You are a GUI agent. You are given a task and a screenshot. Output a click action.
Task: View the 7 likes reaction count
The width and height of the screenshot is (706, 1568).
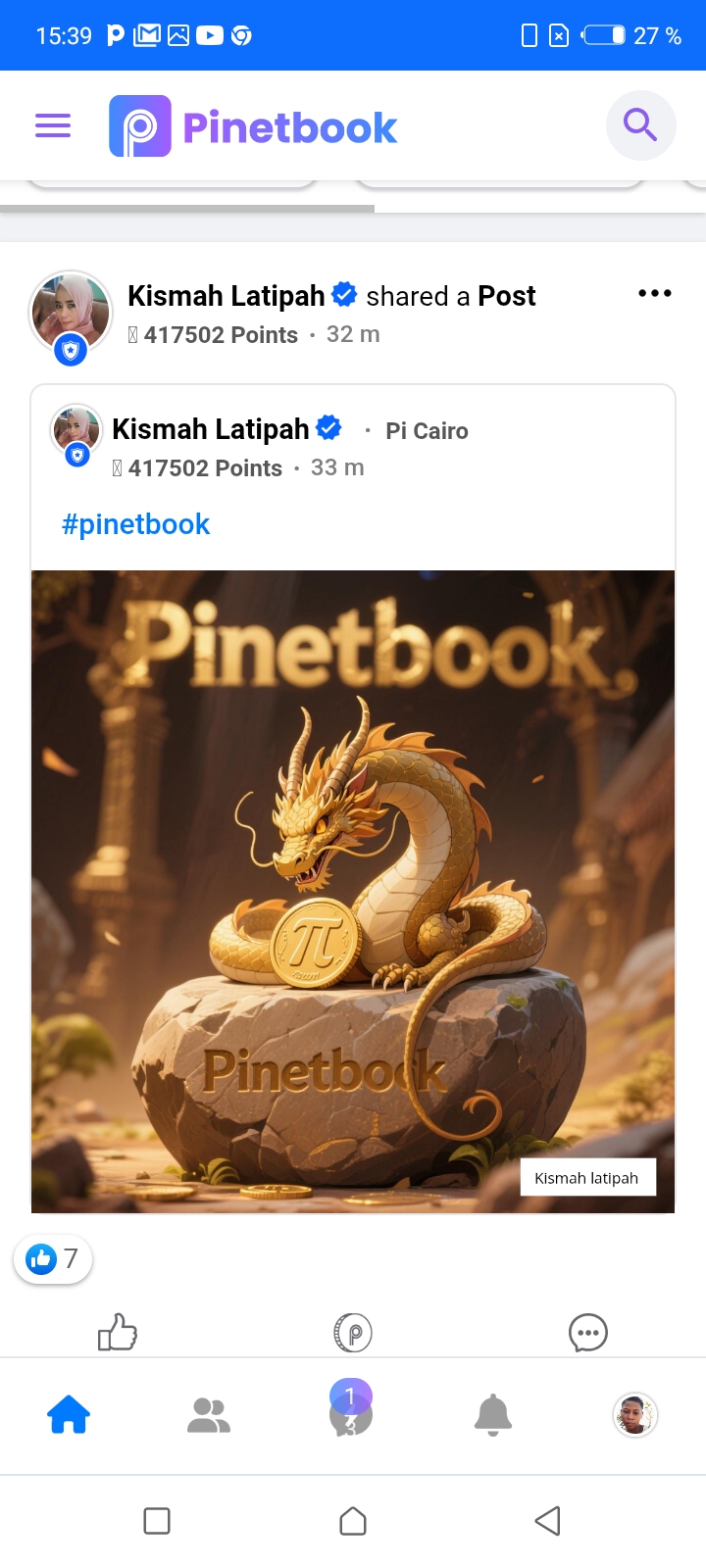pyautogui.click(x=53, y=1258)
